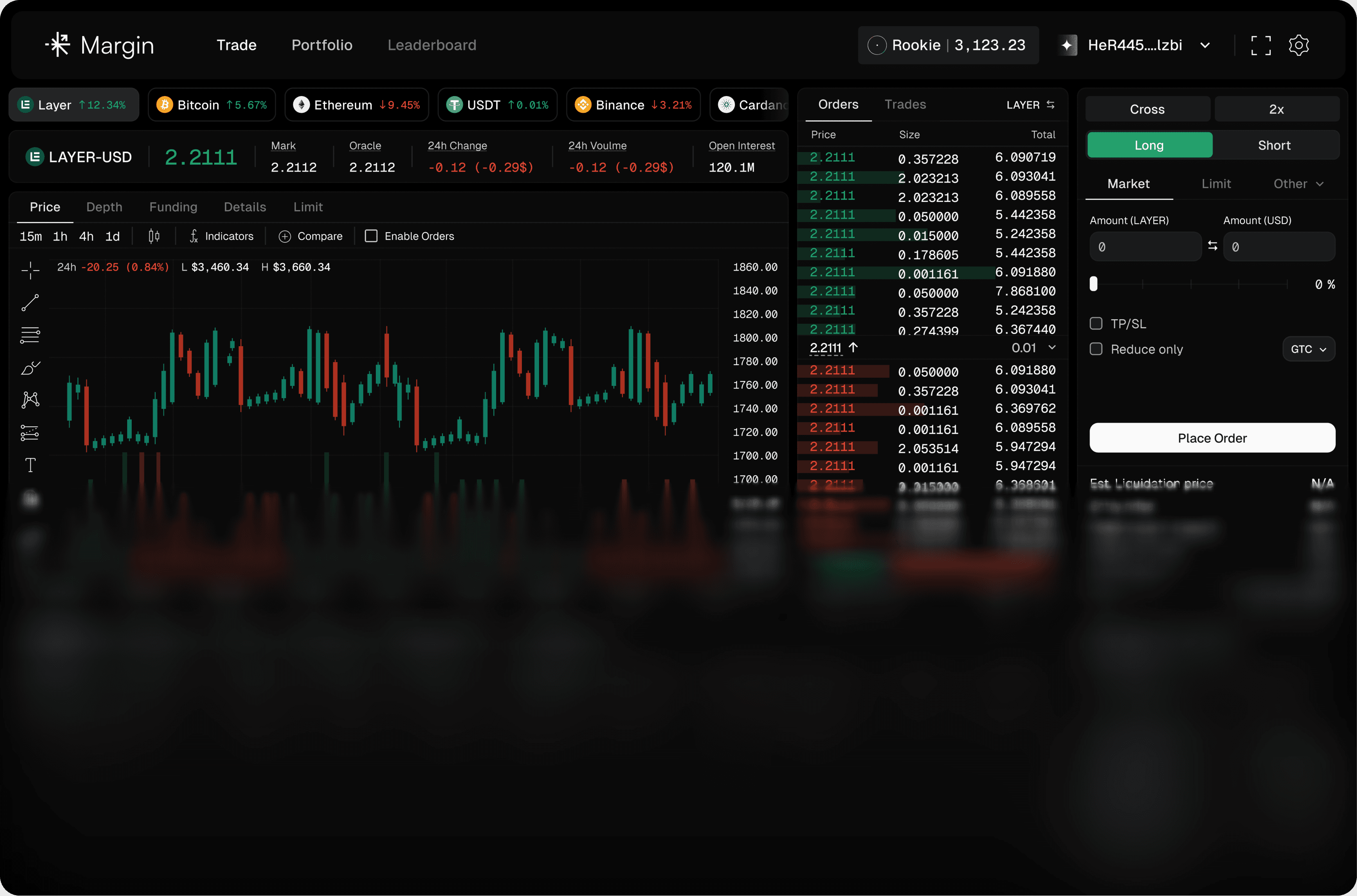The width and height of the screenshot is (1357, 896).
Task: Select the trend line drawing tool
Action: click(30, 303)
